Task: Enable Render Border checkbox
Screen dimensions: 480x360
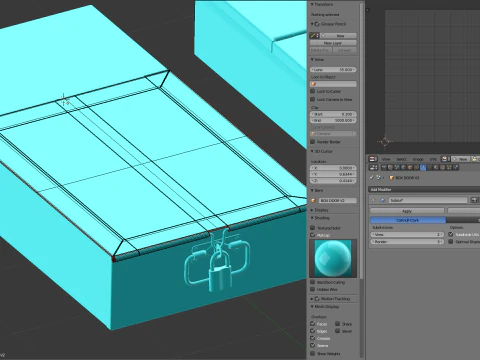Action: [x=313, y=142]
